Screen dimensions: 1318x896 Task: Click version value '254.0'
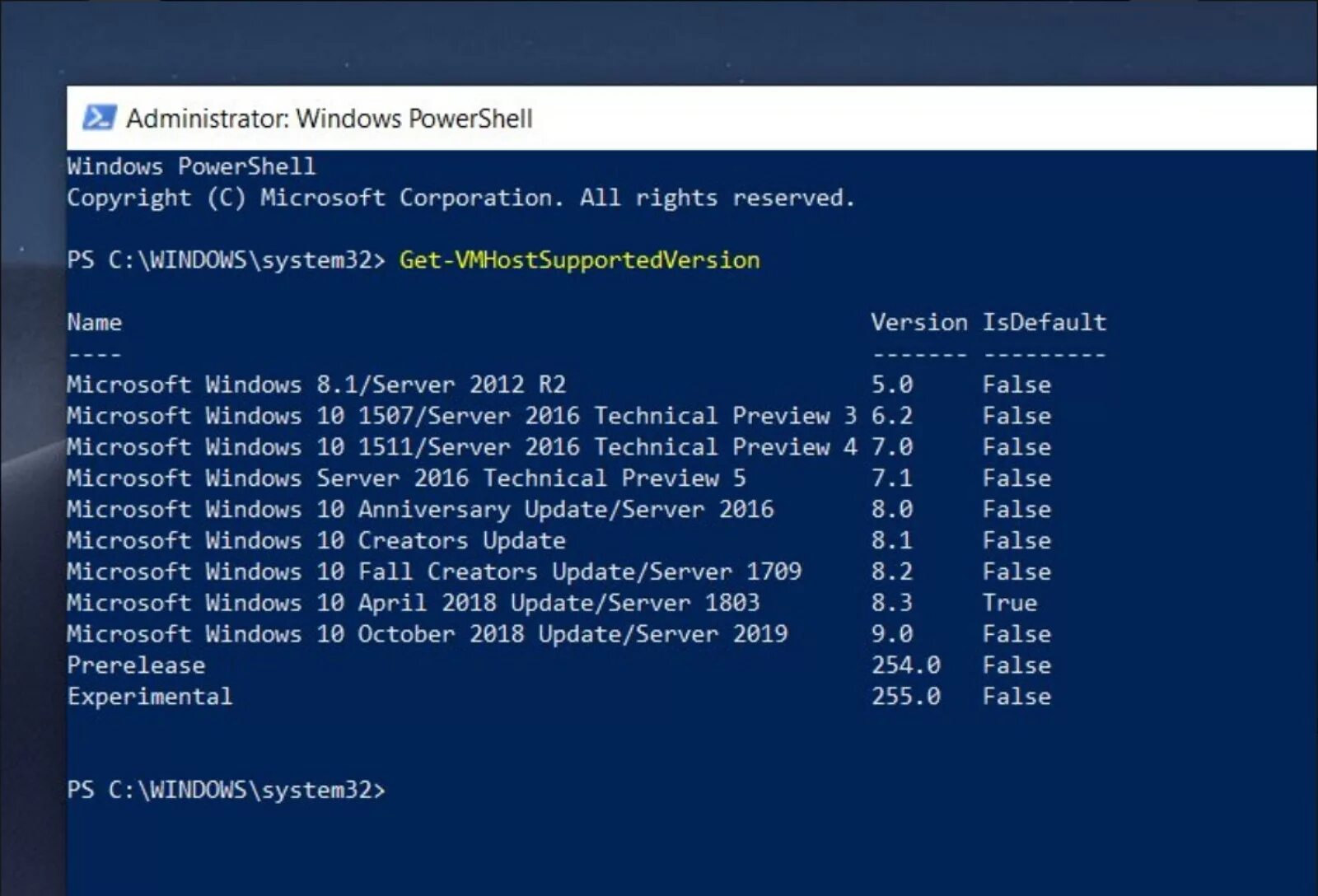coord(906,665)
